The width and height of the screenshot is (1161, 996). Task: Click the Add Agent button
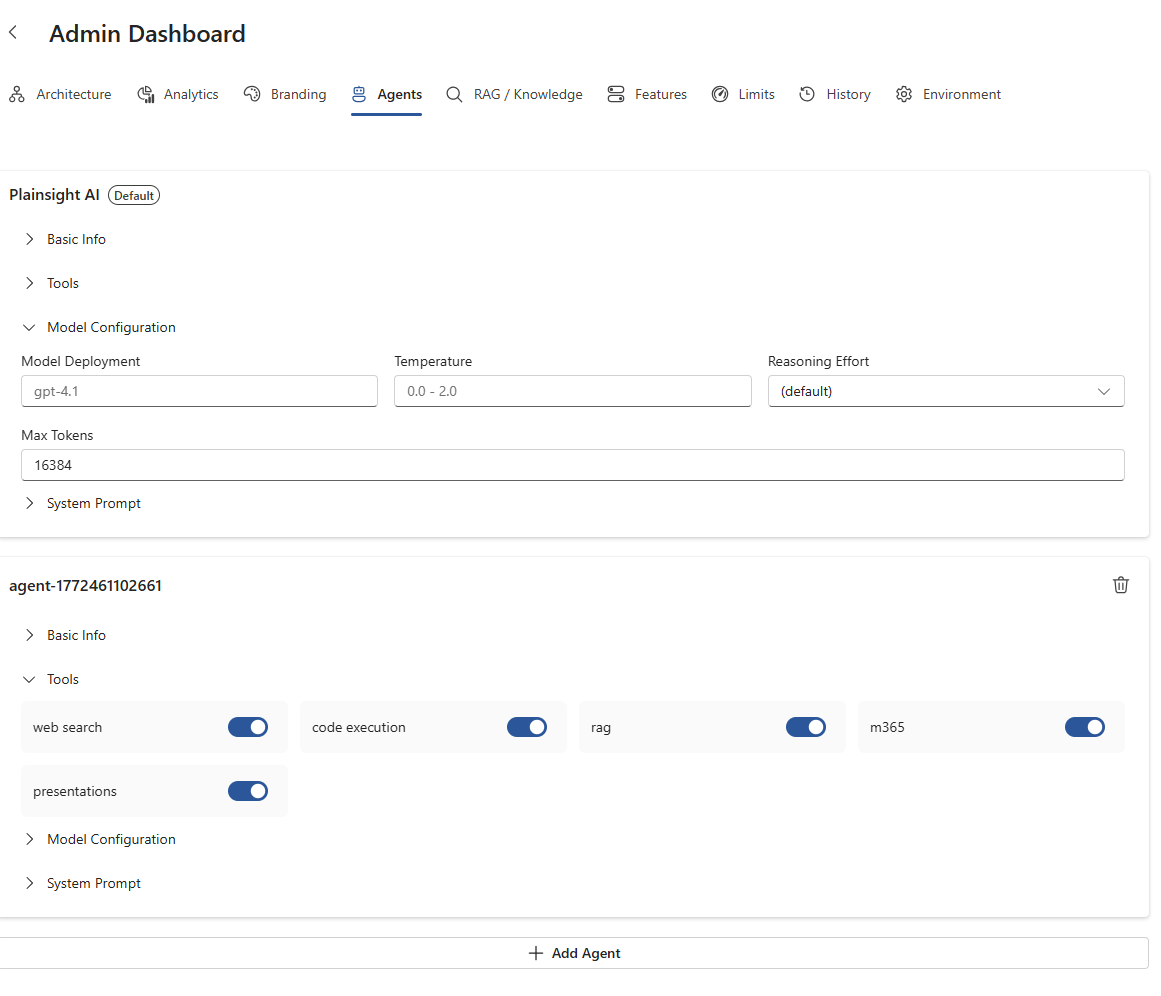coord(573,953)
